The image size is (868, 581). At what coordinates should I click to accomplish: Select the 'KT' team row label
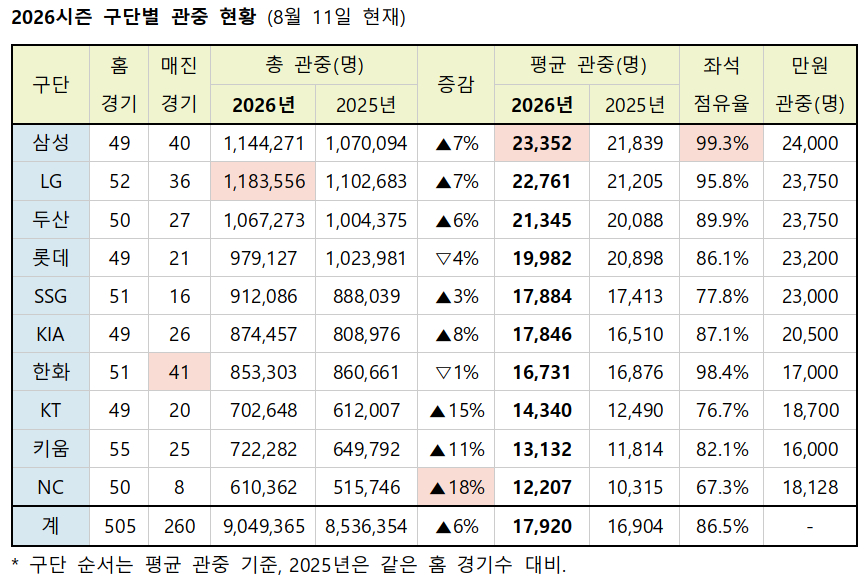[x=50, y=410]
